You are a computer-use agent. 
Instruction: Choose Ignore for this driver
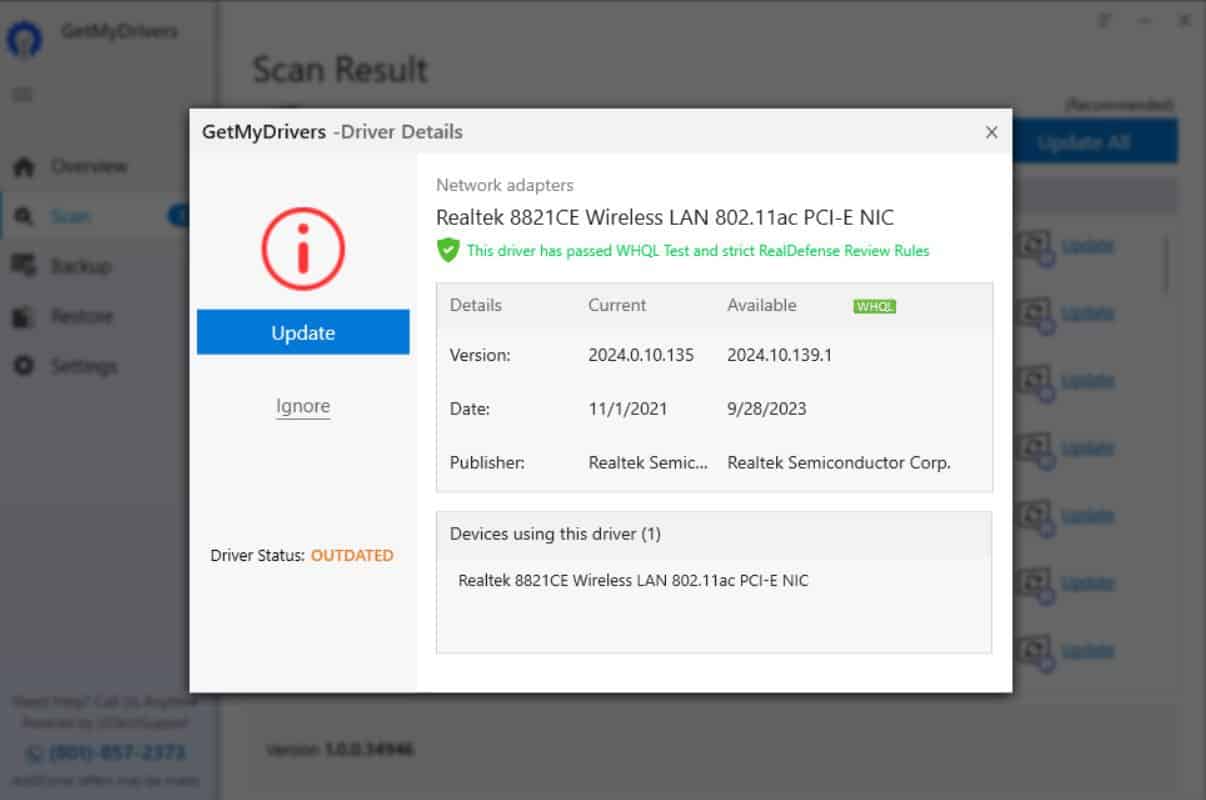point(303,406)
